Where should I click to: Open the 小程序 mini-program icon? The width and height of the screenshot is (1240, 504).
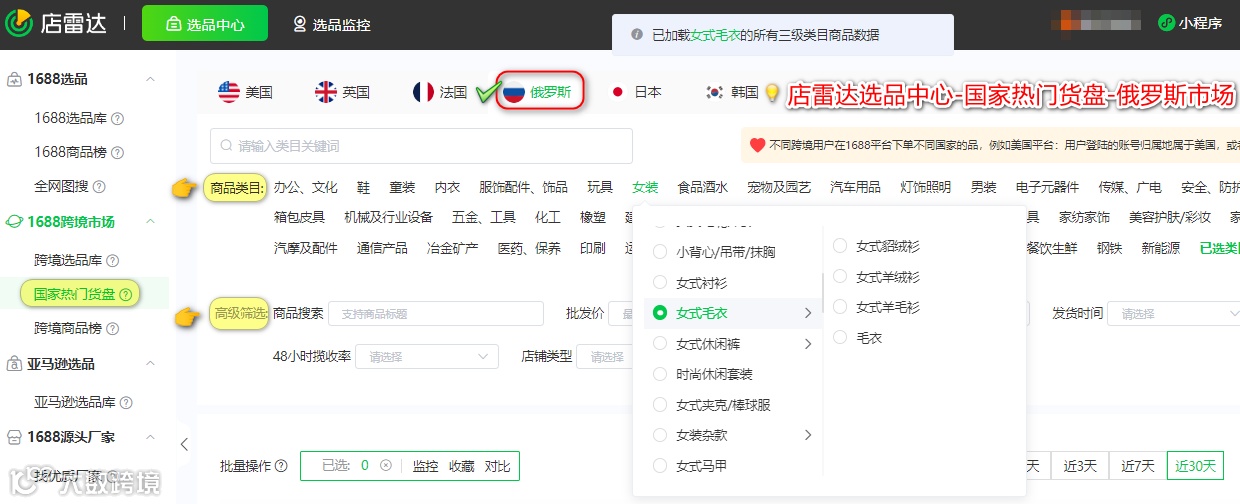point(1166,23)
